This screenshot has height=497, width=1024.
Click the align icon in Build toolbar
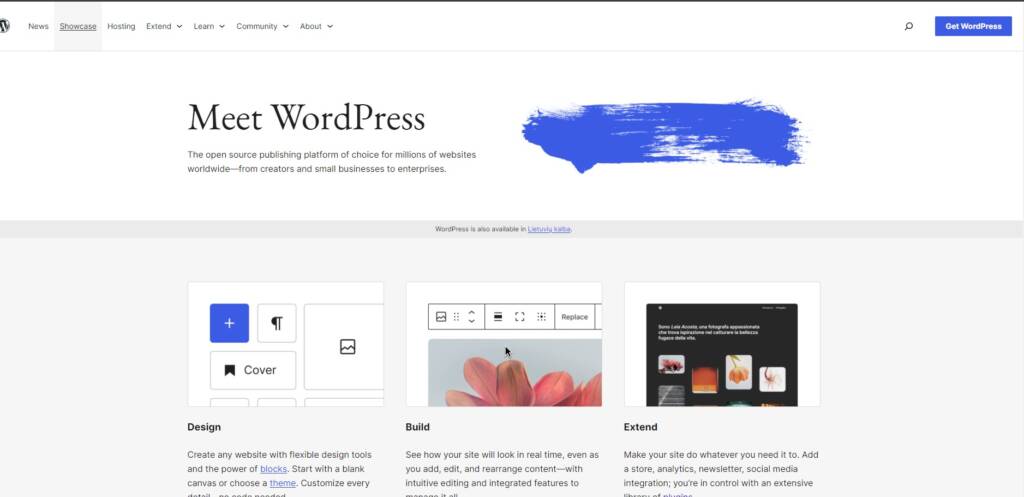(x=498, y=317)
